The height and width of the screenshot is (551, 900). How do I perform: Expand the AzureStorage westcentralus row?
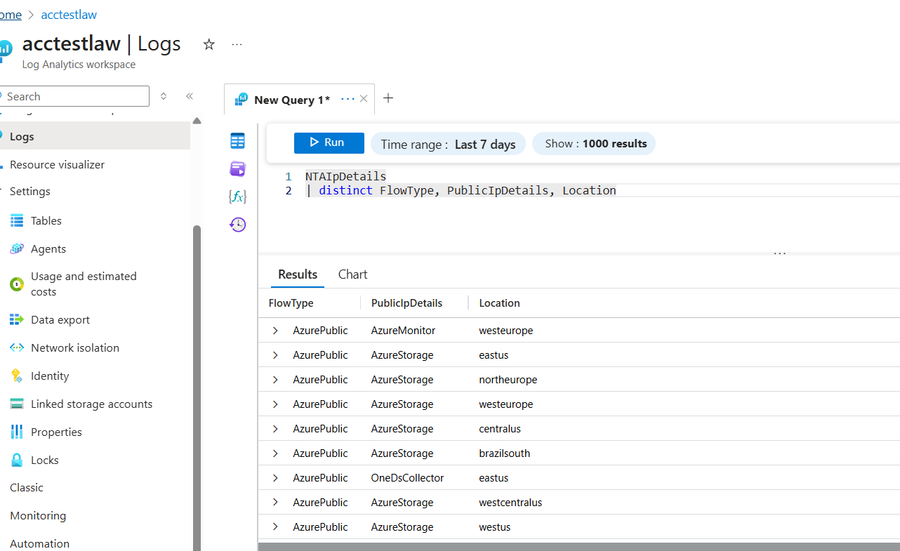coord(275,502)
